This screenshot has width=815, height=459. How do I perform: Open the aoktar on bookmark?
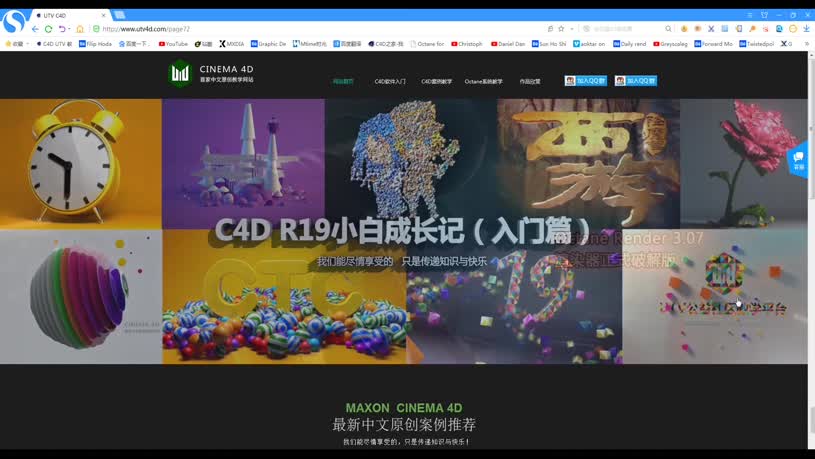click(x=589, y=44)
